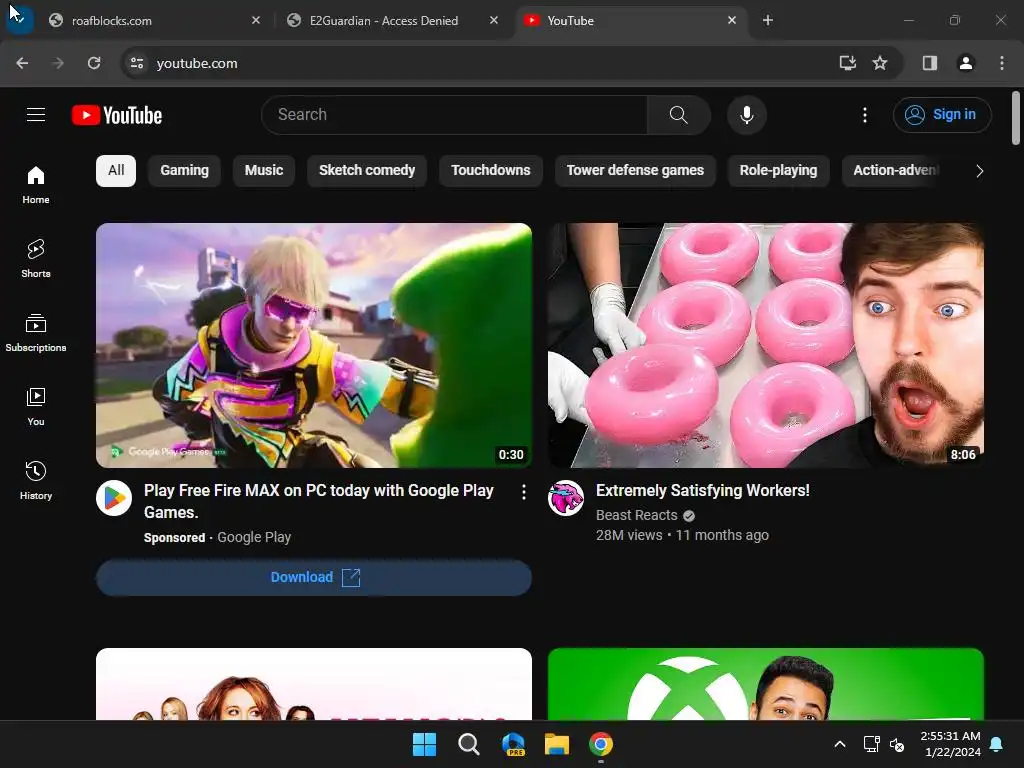Select the Touchdowns filter chip

(491, 170)
